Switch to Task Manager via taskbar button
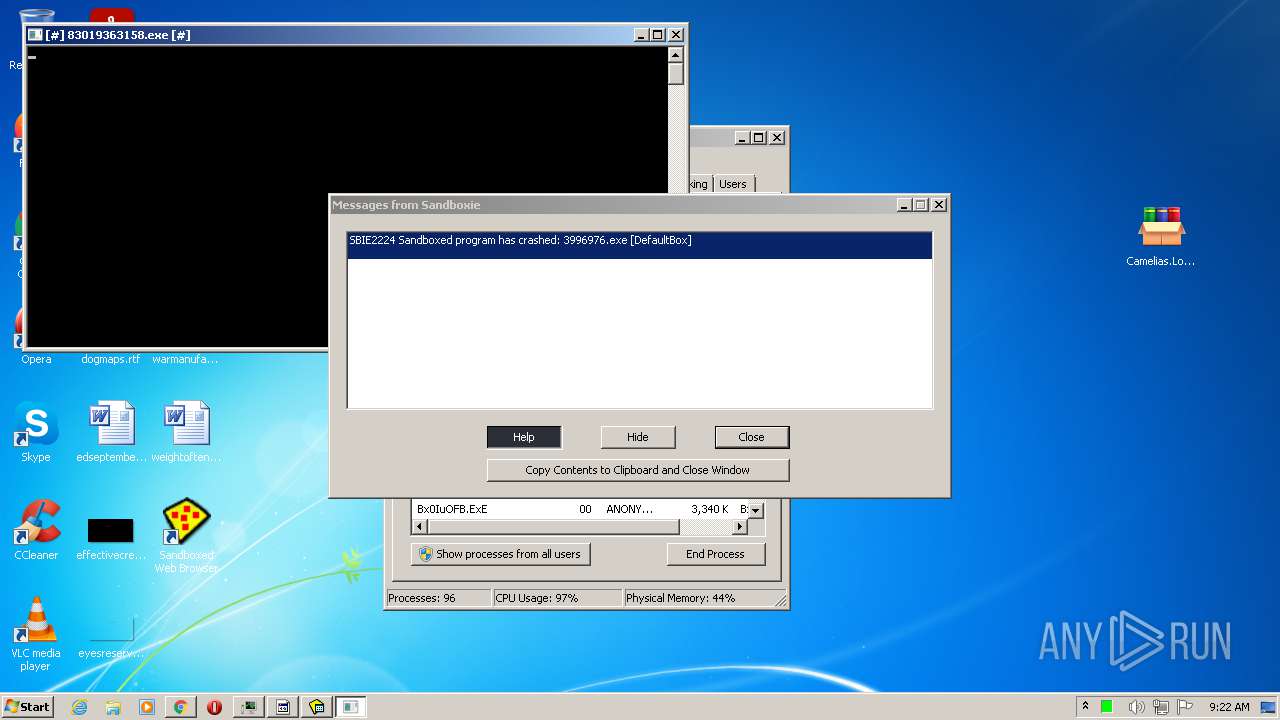Viewport: 1280px width, 720px height. [x=249, y=707]
